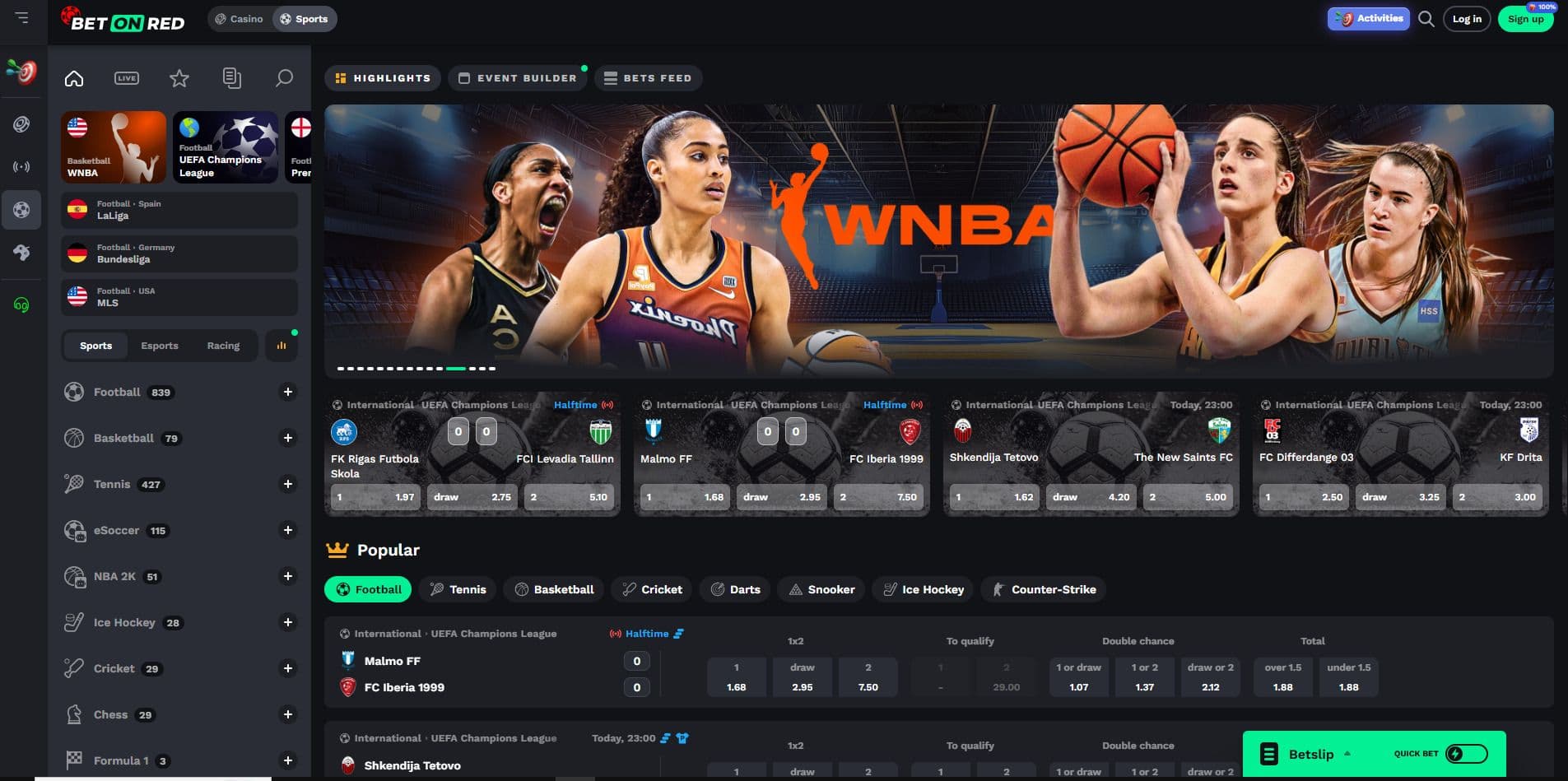Image resolution: width=1568 pixels, height=781 pixels.
Task: Open the Bets Feed tab
Action: click(x=648, y=78)
